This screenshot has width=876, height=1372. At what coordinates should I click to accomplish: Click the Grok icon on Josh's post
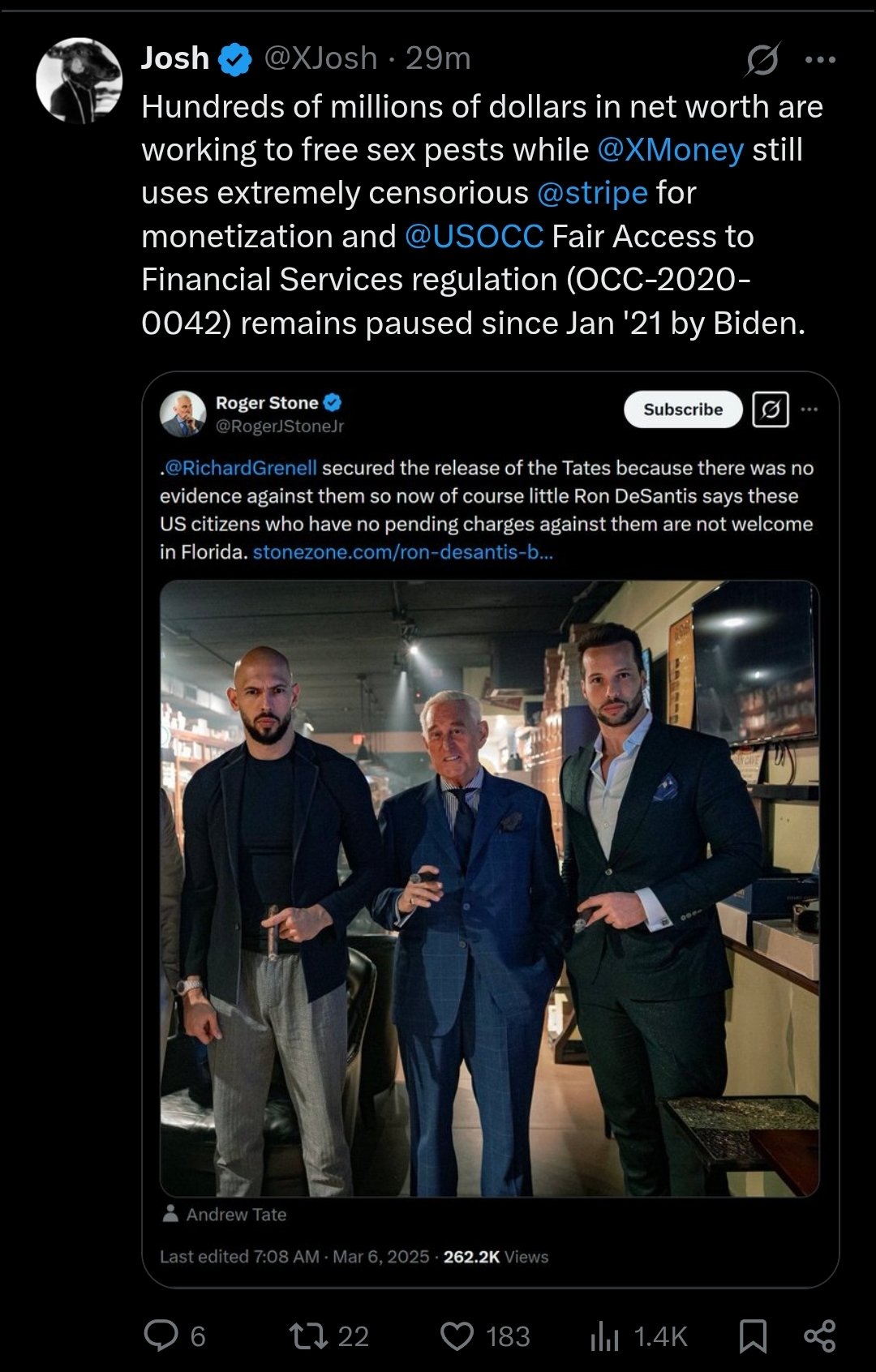click(x=762, y=59)
